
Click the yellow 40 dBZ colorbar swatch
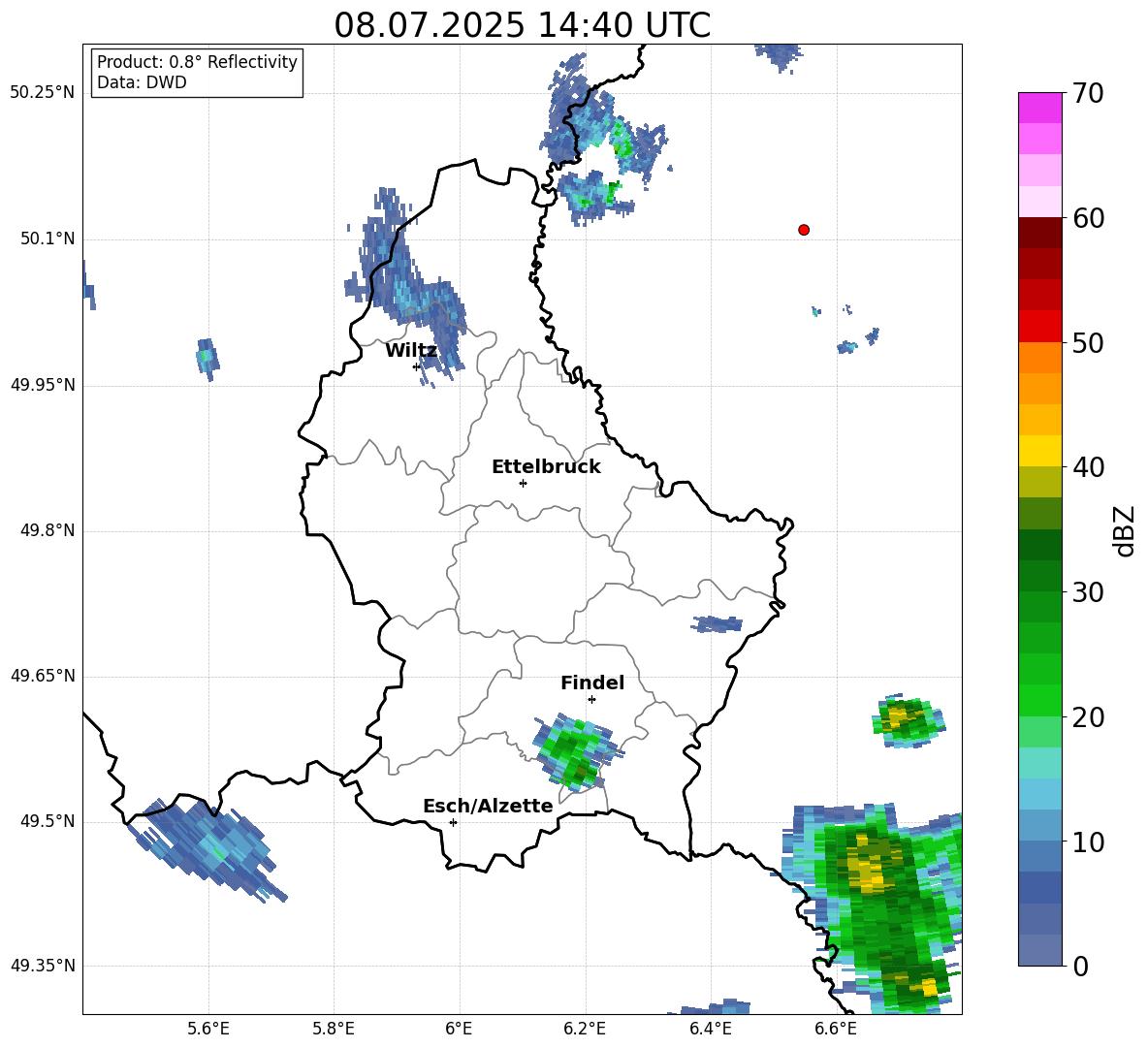point(1040,451)
